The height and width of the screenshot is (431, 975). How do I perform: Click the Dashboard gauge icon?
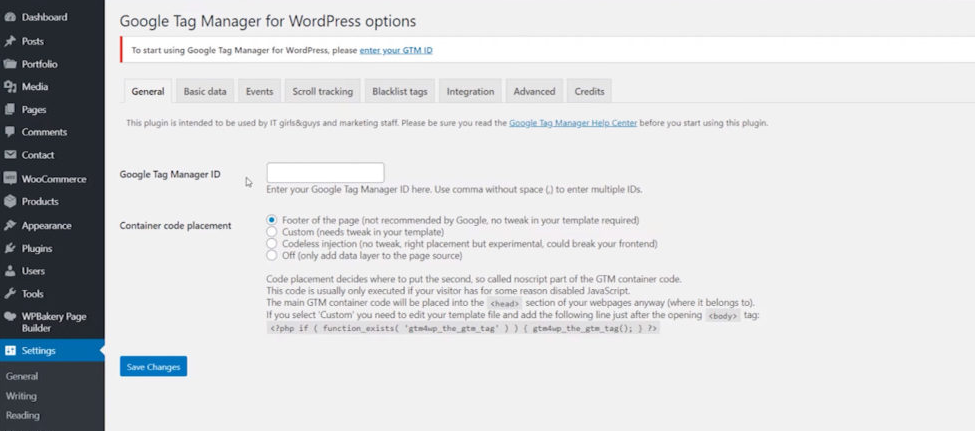tap(10, 17)
